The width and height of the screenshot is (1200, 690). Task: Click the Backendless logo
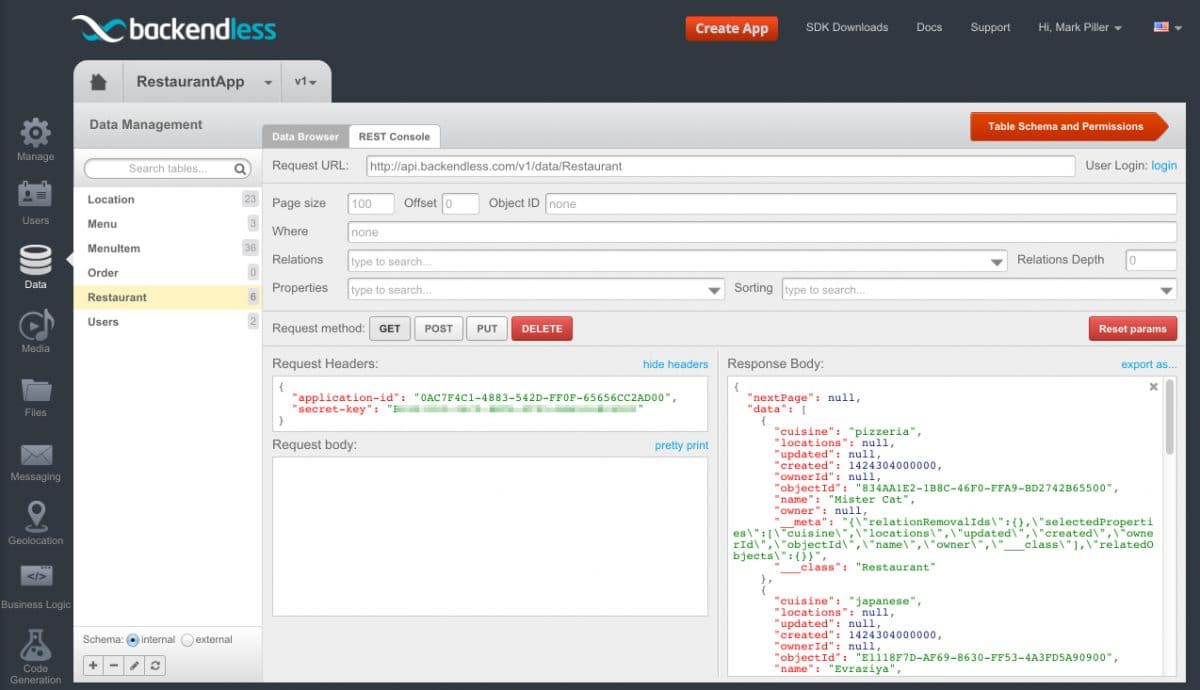click(x=174, y=28)
